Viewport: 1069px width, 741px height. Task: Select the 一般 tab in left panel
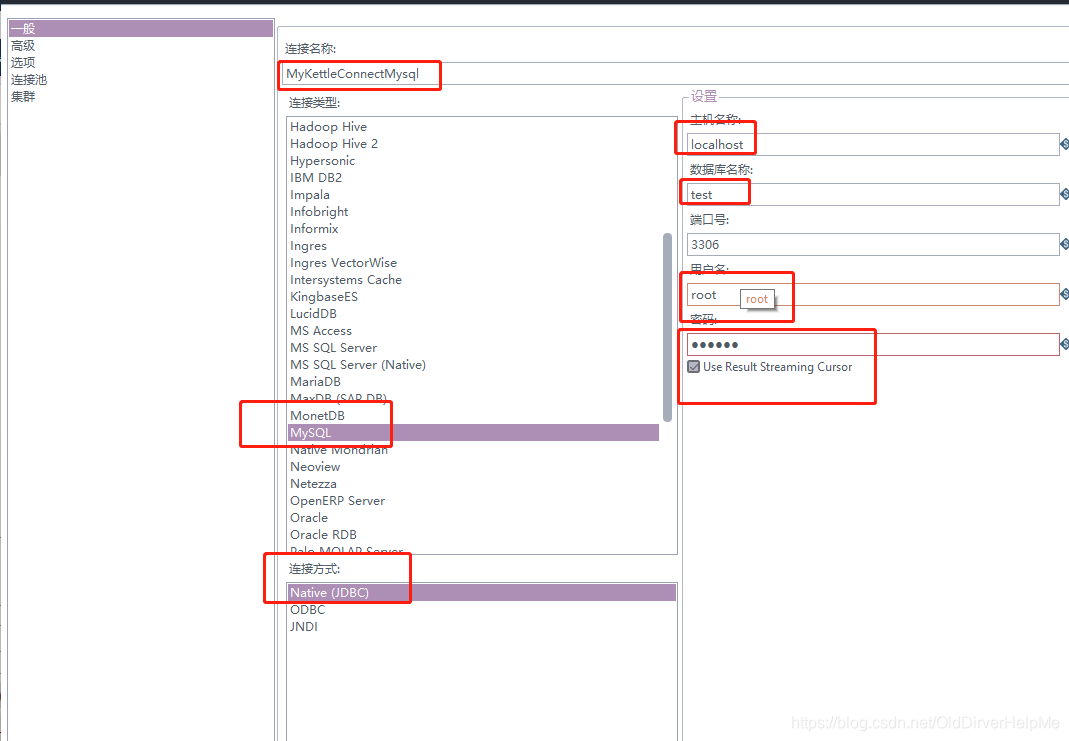point(140,29)
